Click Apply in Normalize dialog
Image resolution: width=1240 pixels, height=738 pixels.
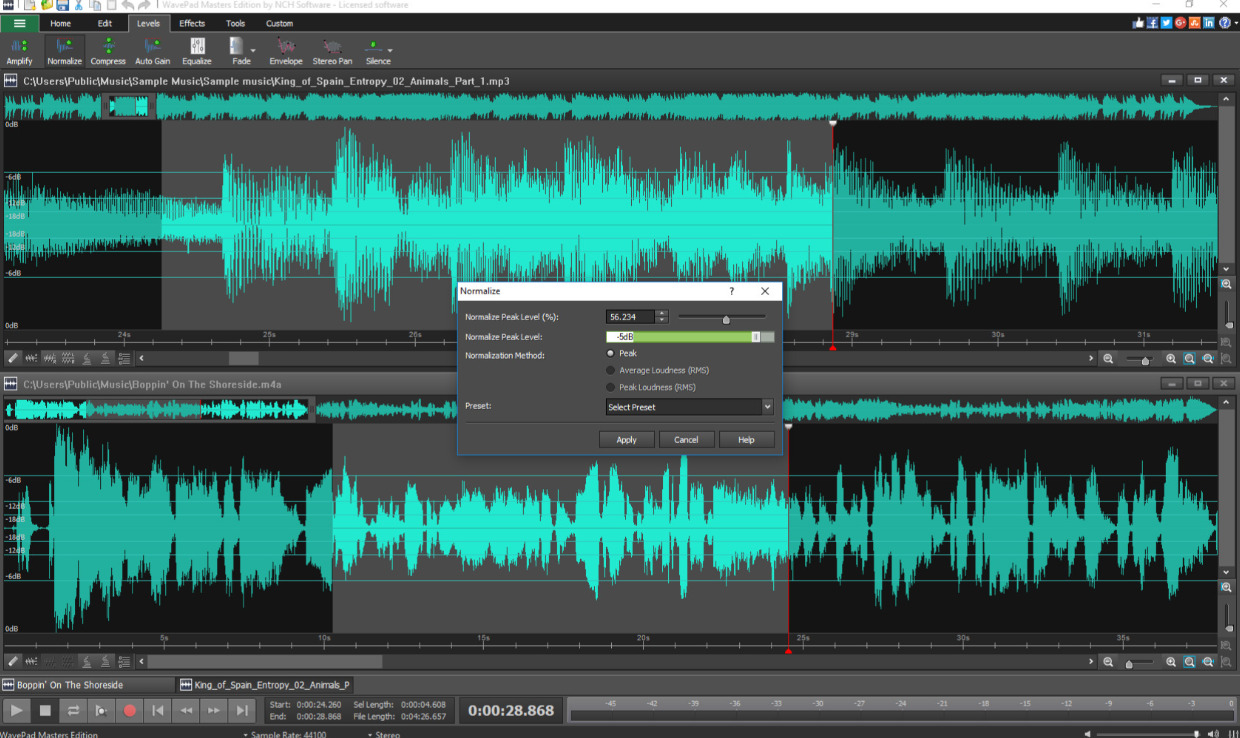pyautogui.click(x=627, y=440)
